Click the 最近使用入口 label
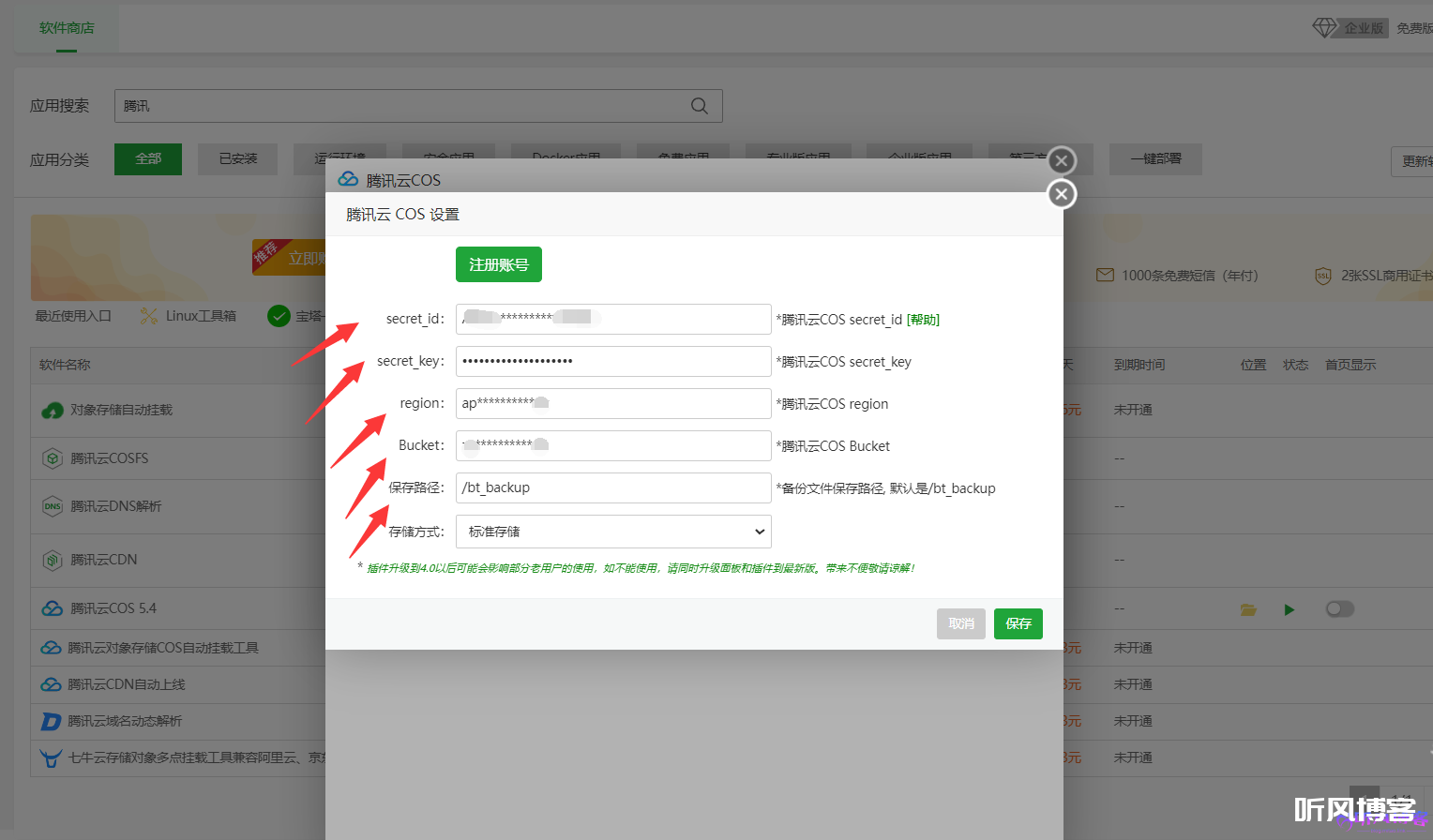 tap(73, 316)
